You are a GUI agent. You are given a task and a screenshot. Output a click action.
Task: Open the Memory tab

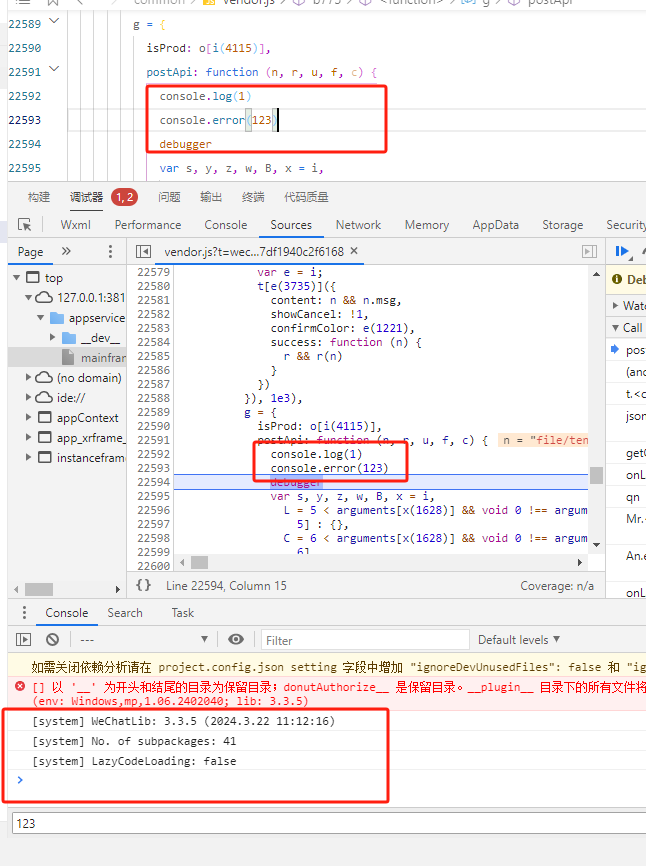(x=427, y=225)
